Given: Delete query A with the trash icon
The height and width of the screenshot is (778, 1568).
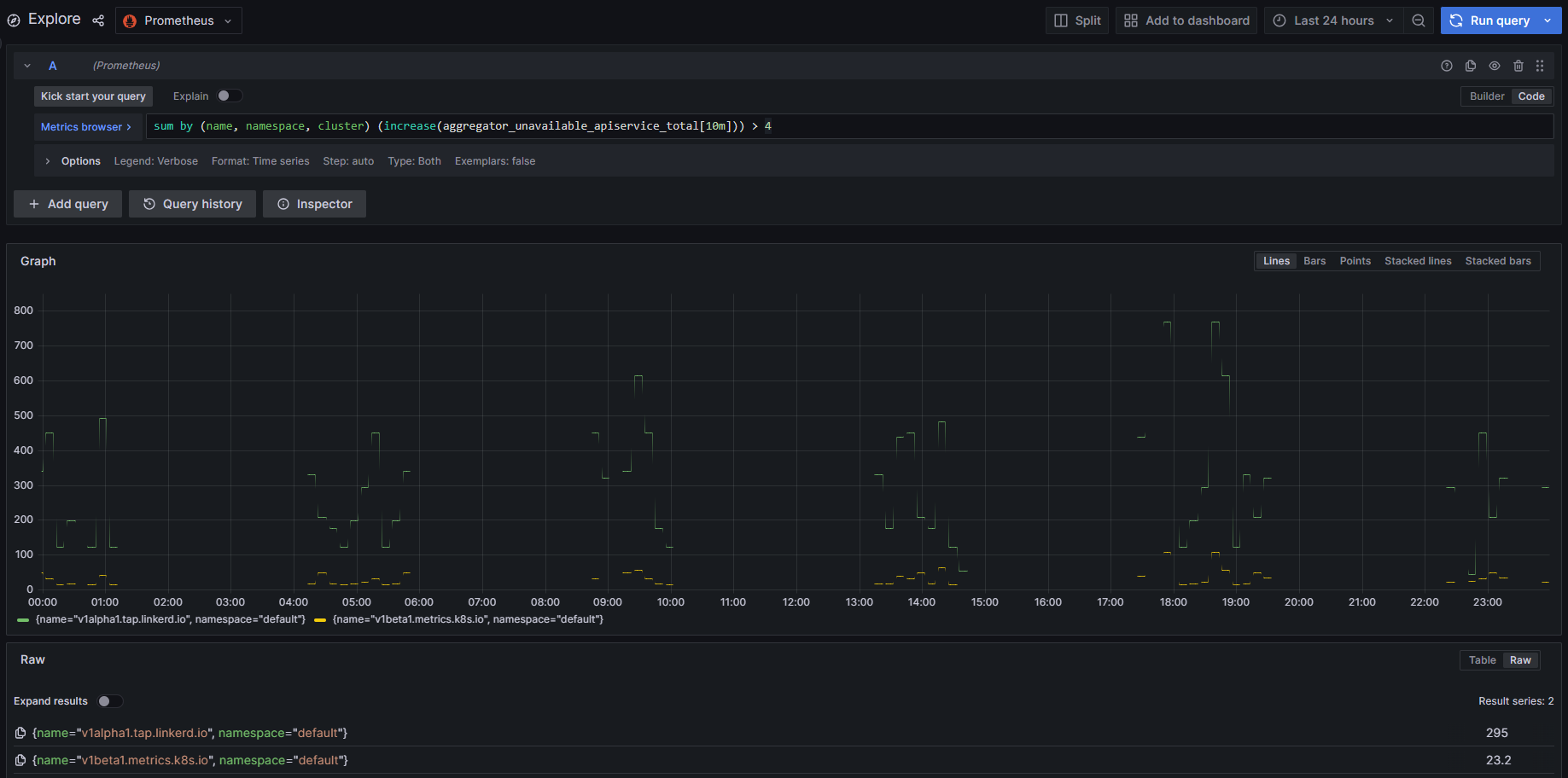Looking at the screenshot, I should pyautogui.click(x=1518, y=66).
